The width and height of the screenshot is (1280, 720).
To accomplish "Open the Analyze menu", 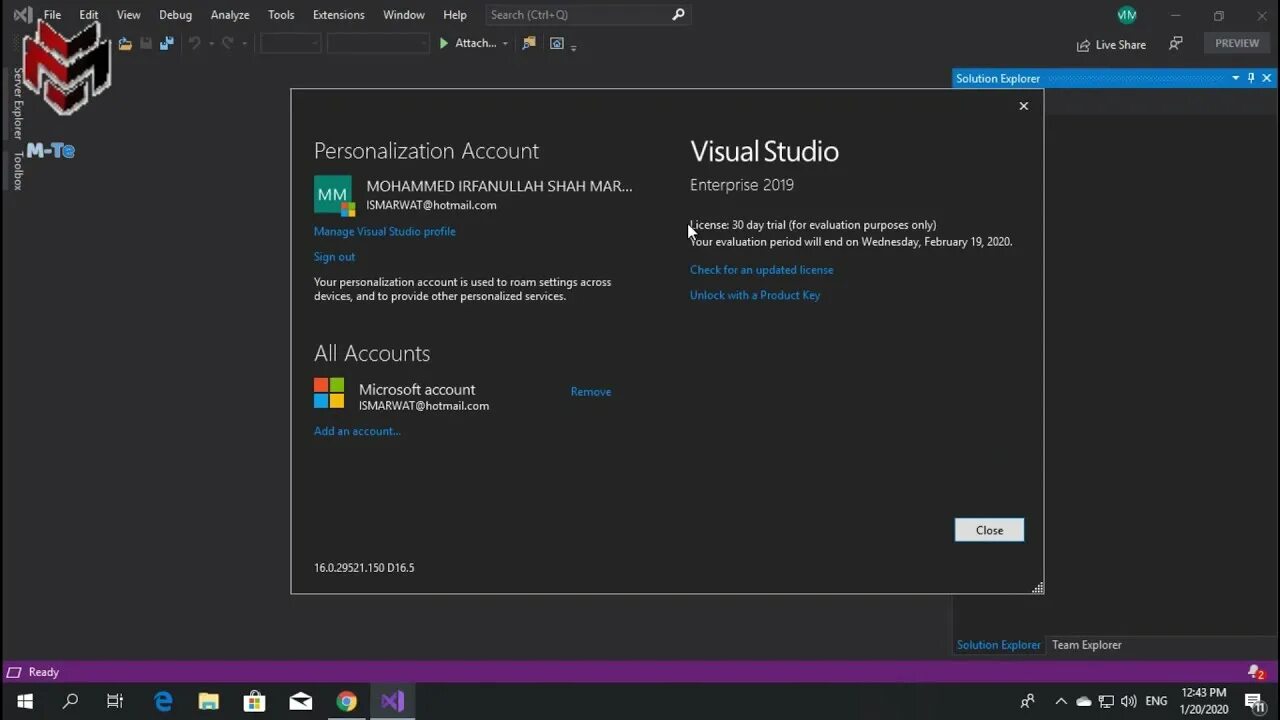I will (230, 15).
